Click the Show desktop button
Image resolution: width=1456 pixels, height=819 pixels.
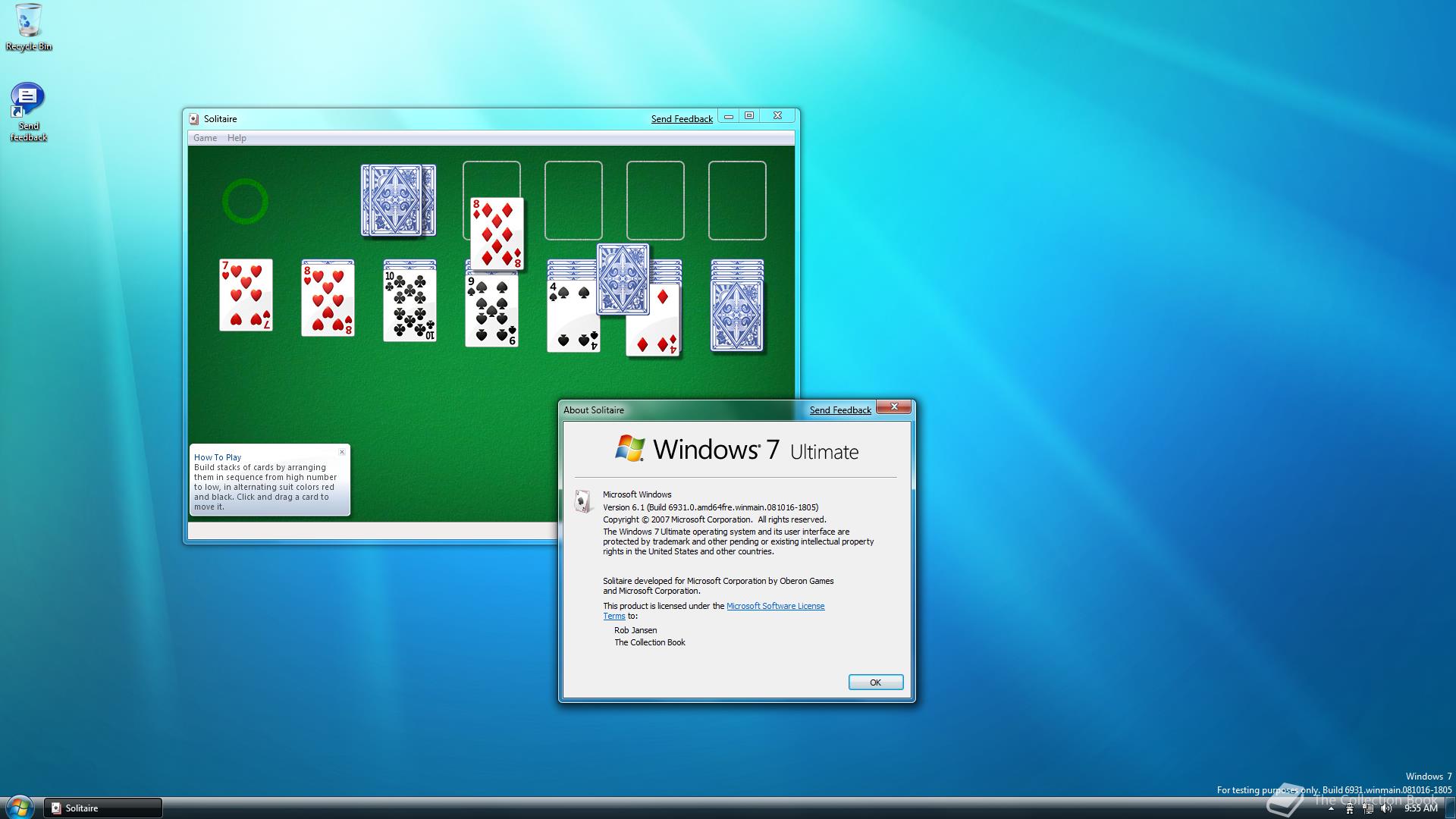tap(1450, 808)
